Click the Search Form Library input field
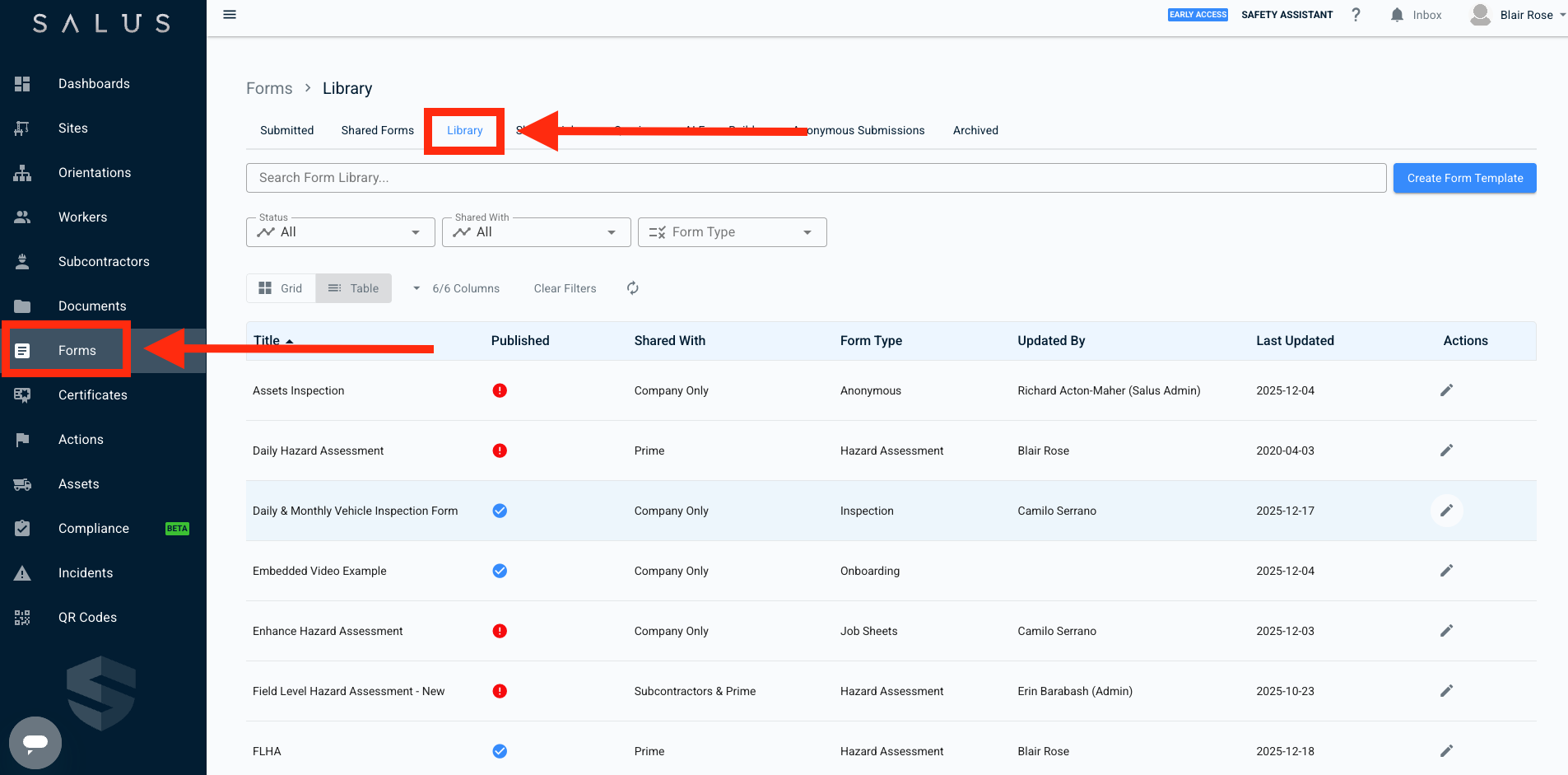The image size is (1568, 775). point(815,178)
